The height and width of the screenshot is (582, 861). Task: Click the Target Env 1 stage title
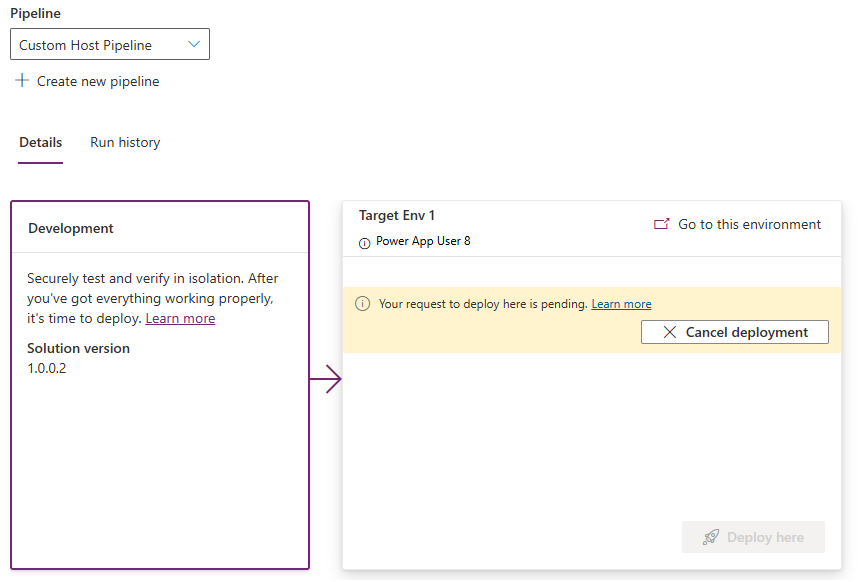click(x=397, y=215)
